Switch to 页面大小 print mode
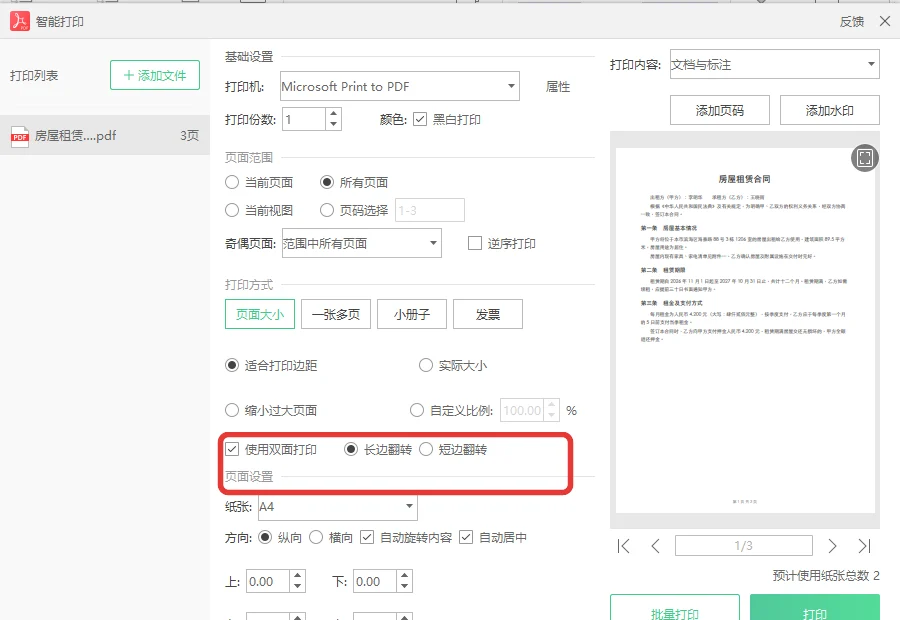Viewport: 900px width, 620px height. point(260,314)
